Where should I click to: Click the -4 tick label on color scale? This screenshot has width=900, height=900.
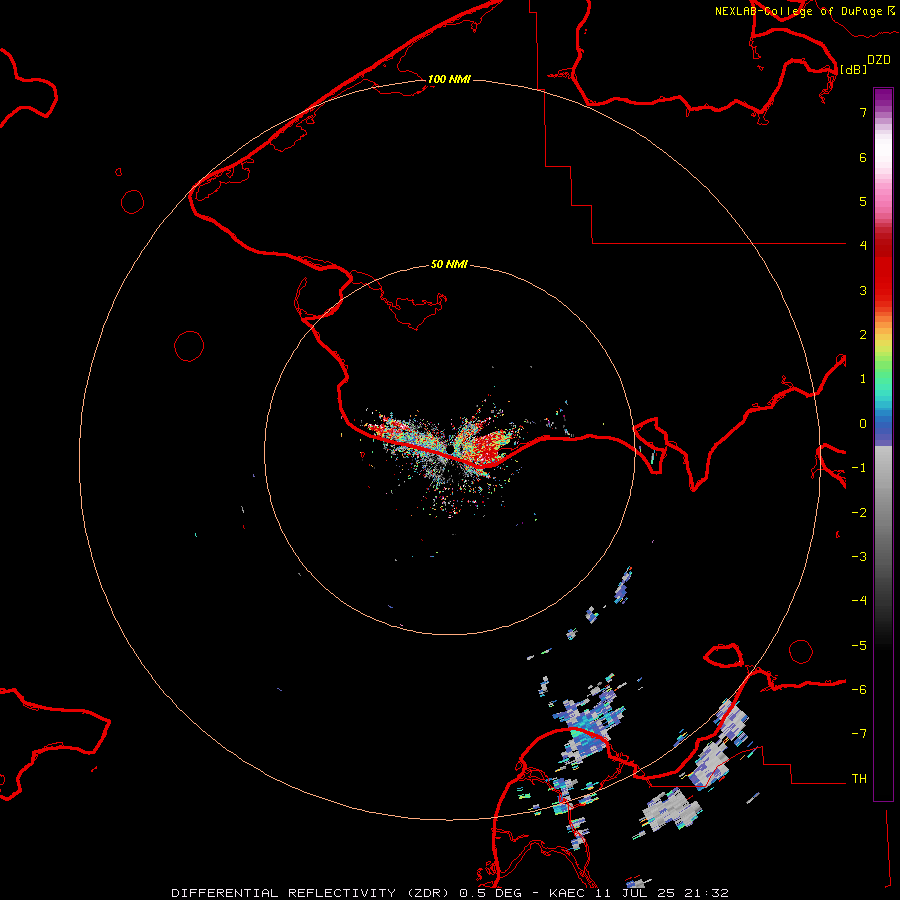[859, 600]
